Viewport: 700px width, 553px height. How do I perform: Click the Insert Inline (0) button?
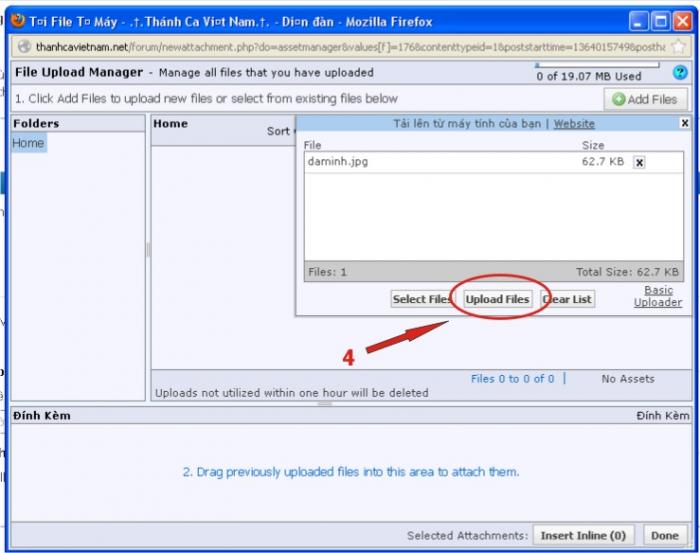tap(583, 536)
